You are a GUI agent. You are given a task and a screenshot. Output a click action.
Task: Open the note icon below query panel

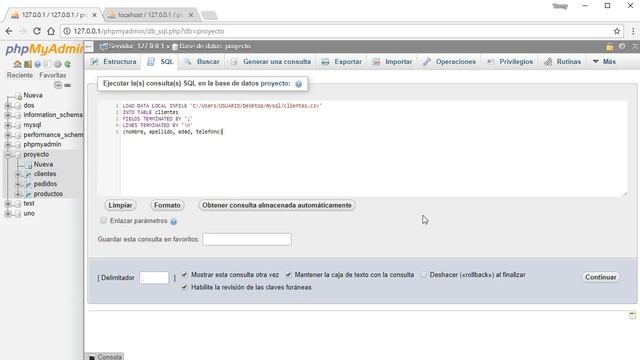click(x=632, y=315)
